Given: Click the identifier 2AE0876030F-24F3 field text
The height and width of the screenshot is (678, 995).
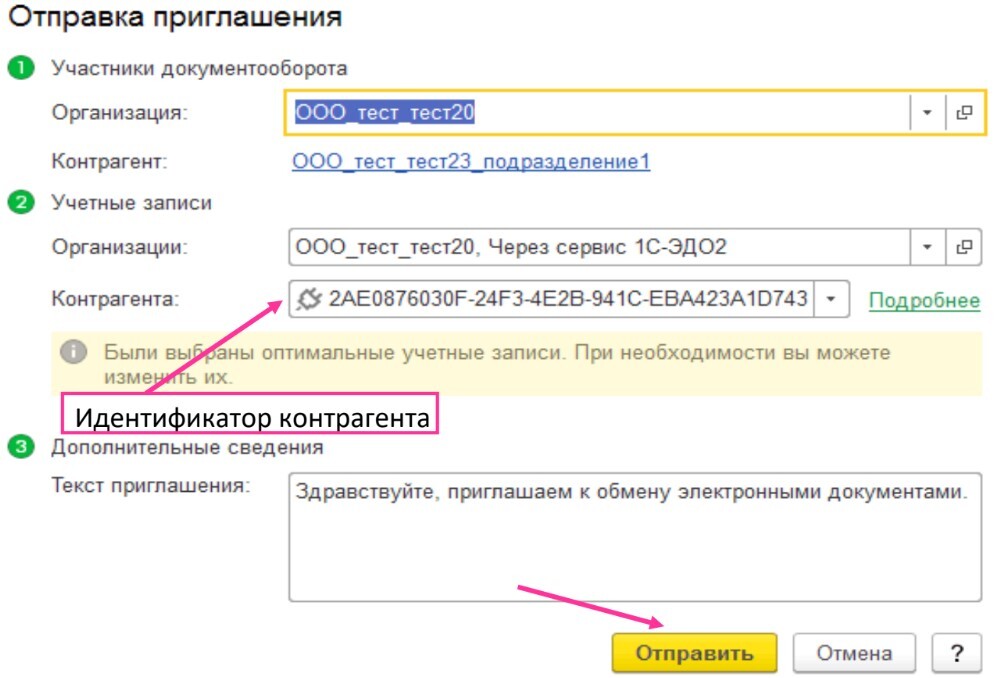Looking at the screenshot, I should coord(567,298).
